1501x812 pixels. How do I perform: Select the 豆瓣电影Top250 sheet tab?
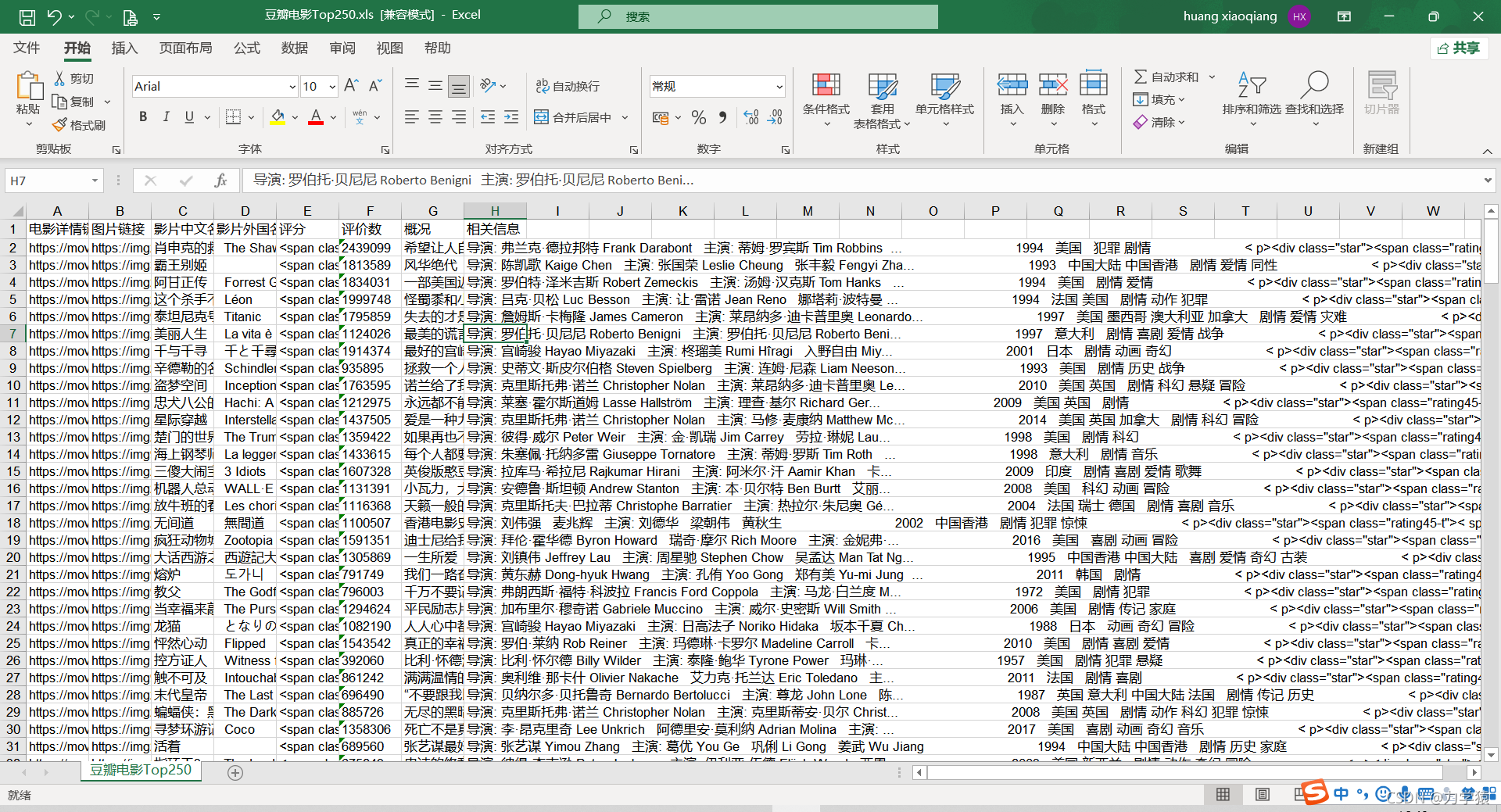pyautogui.click(x=141, y=770)
